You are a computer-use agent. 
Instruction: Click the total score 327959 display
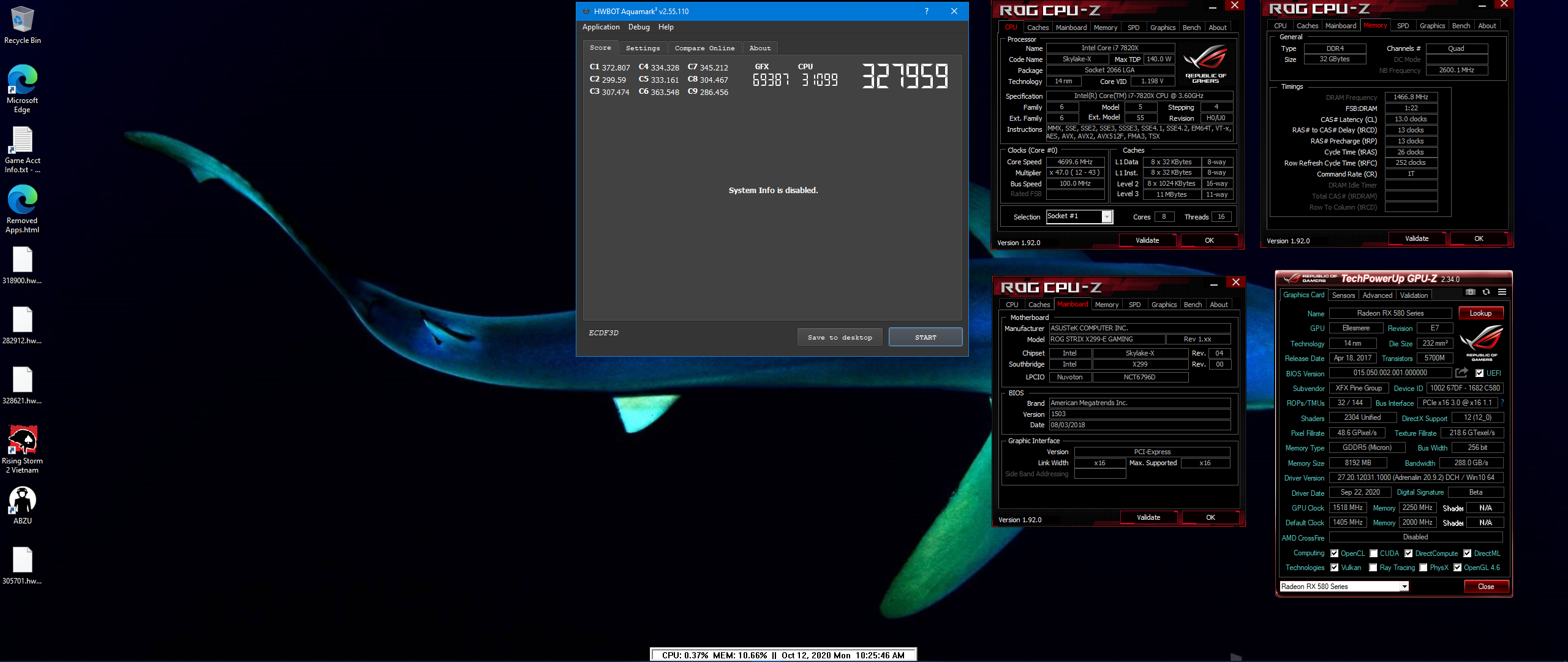click(x=905, y=76)
